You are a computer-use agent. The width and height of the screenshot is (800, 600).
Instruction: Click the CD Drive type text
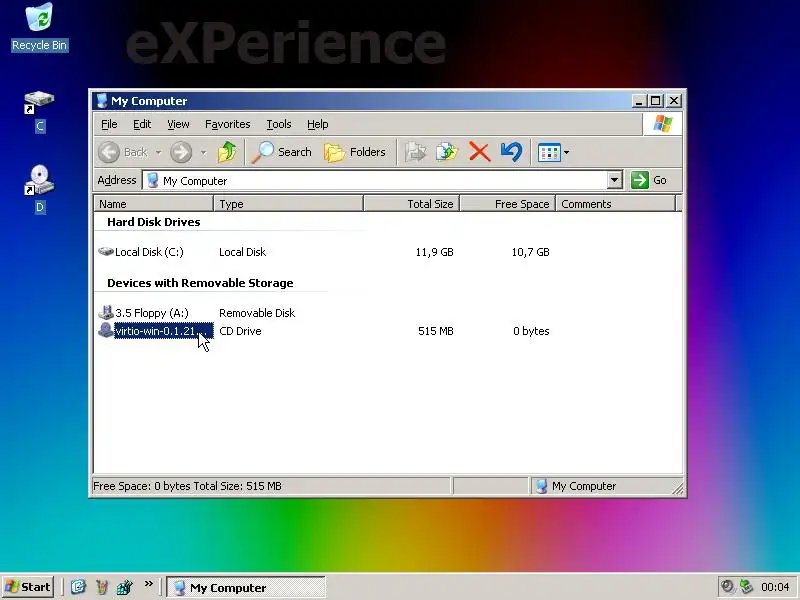240,331
